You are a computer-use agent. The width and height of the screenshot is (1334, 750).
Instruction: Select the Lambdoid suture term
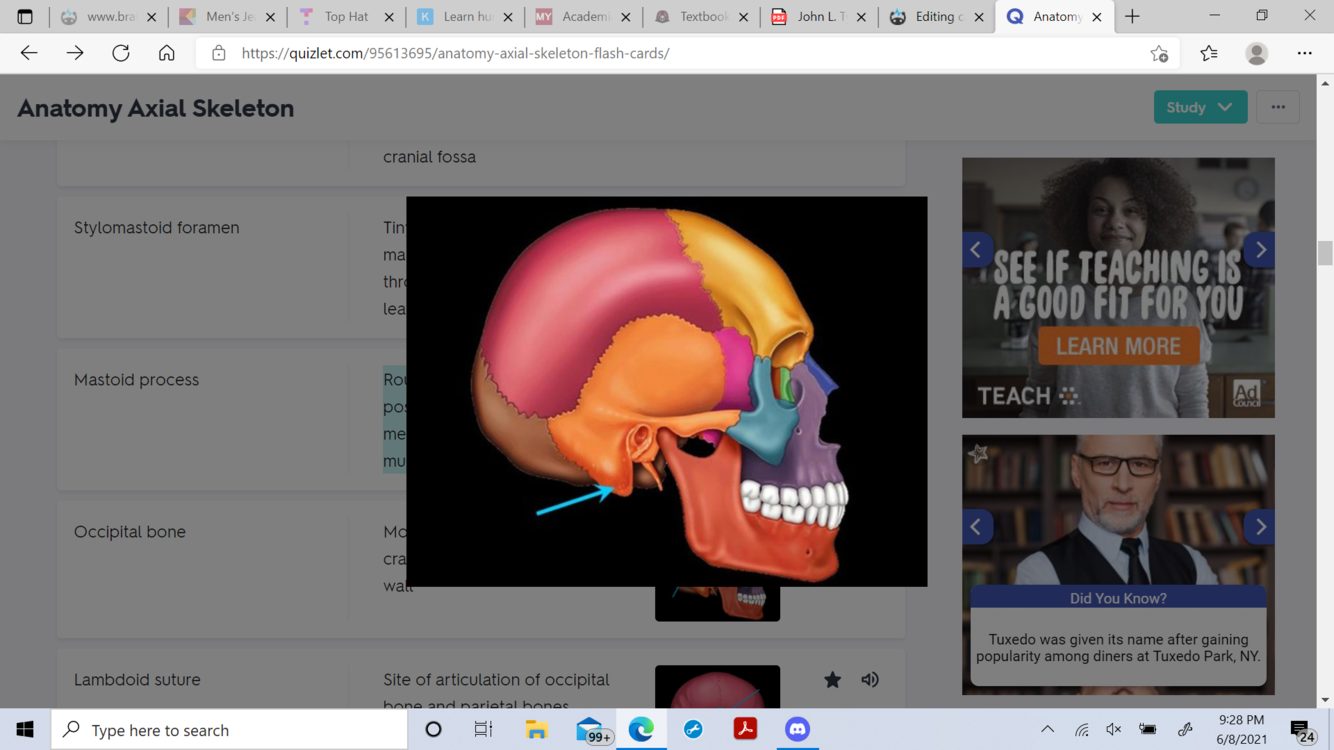[x=137, y=680]
